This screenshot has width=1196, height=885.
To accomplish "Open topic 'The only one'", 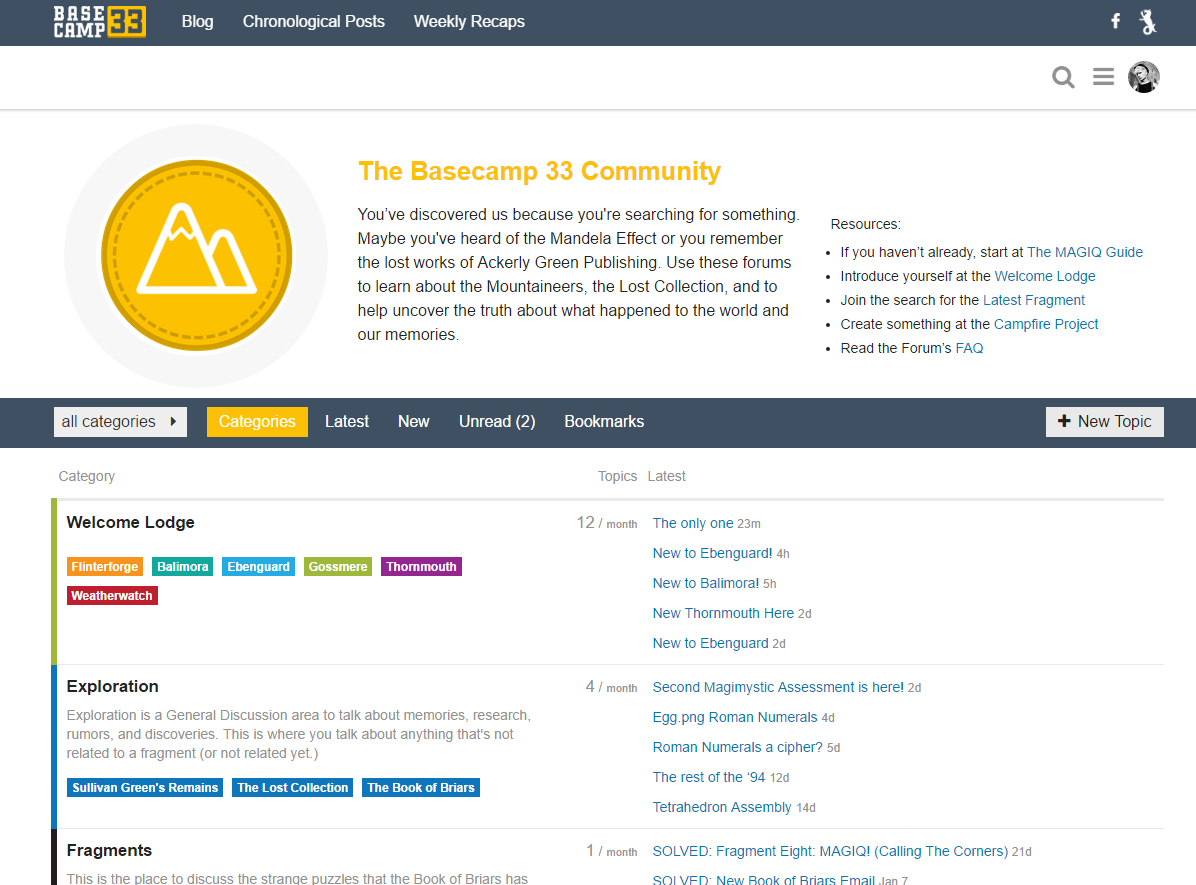I will pos(693,523).
